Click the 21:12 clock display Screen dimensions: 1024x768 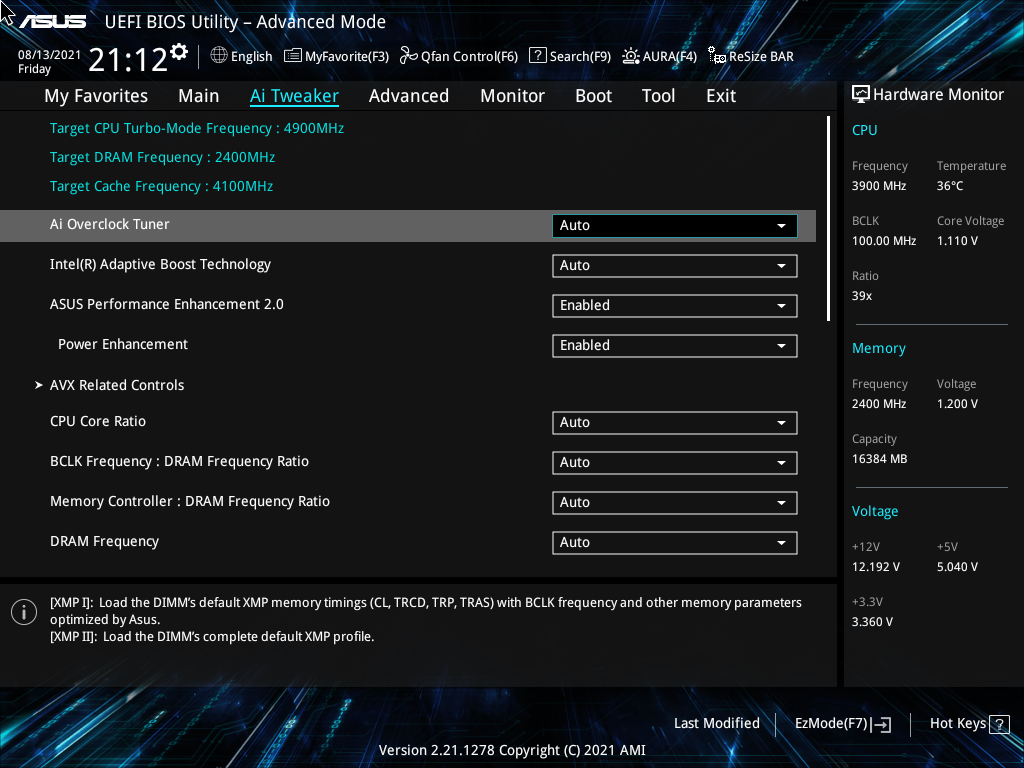pos(127,59)
